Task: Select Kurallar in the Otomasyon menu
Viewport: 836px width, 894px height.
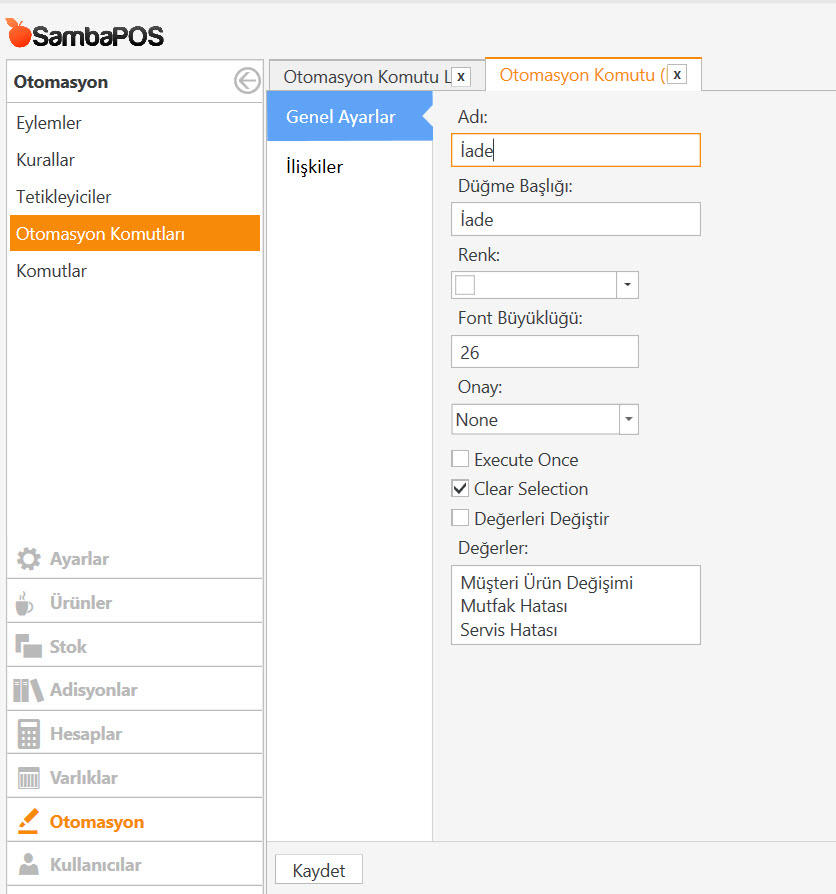Action: pos(46,160)
